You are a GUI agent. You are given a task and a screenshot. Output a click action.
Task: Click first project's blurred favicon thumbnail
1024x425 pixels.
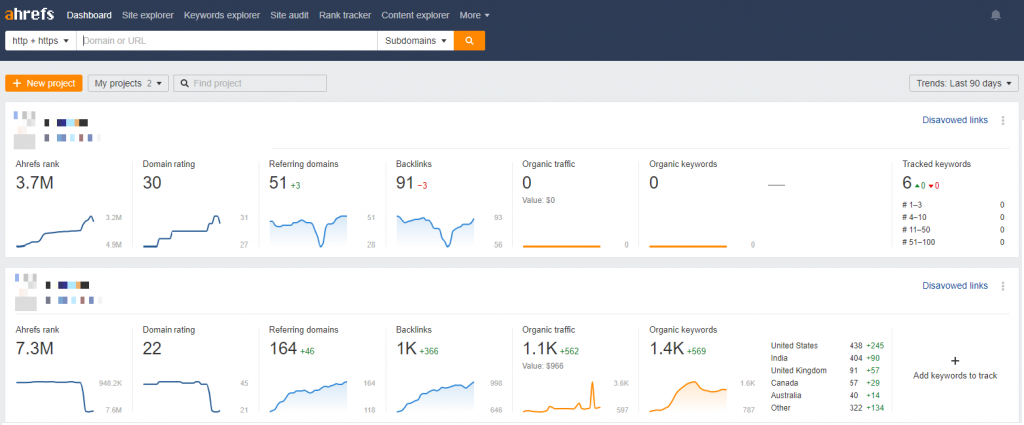tap(25, 130)
